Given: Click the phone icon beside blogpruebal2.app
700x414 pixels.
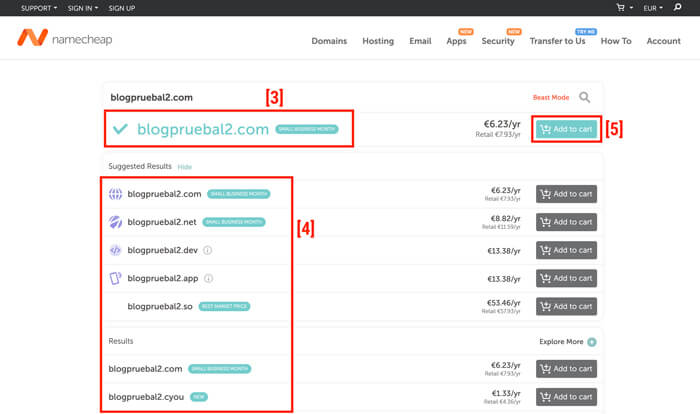Looking at the screenshot, I should pos(116,278).
